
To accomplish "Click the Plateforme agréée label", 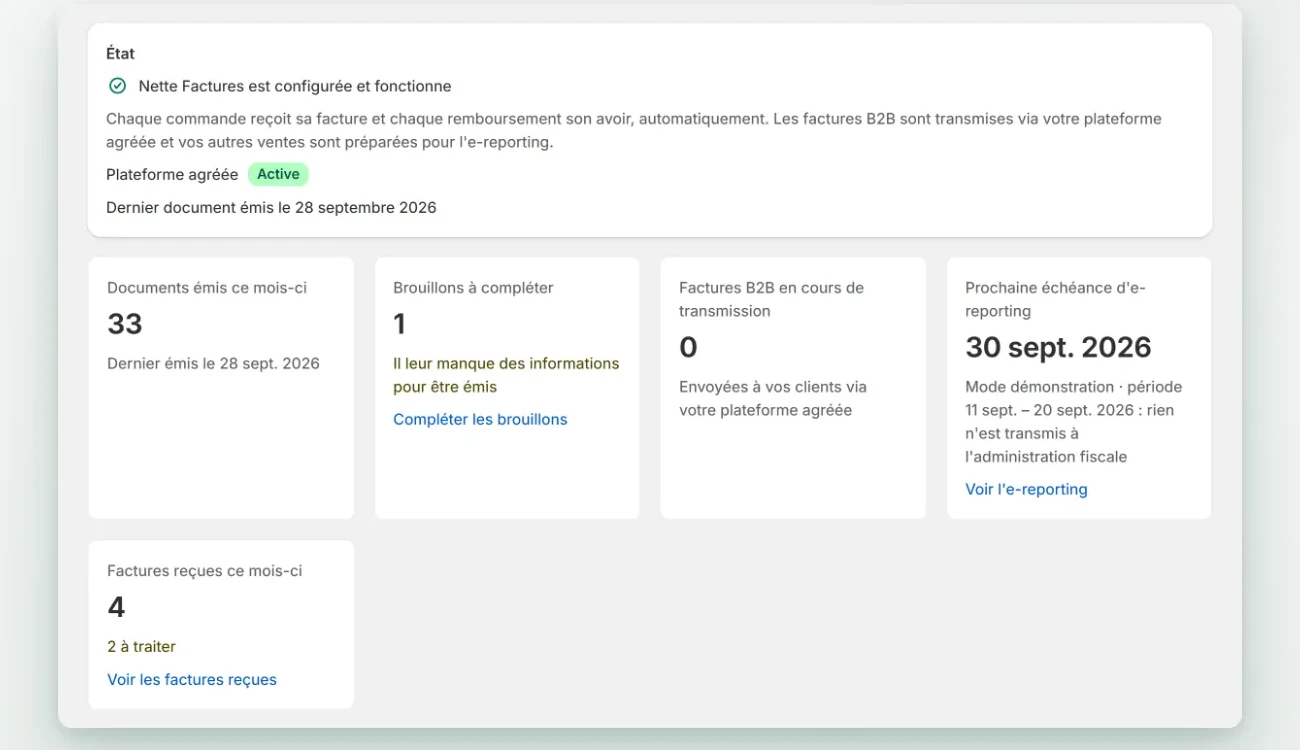I will 172,174.
